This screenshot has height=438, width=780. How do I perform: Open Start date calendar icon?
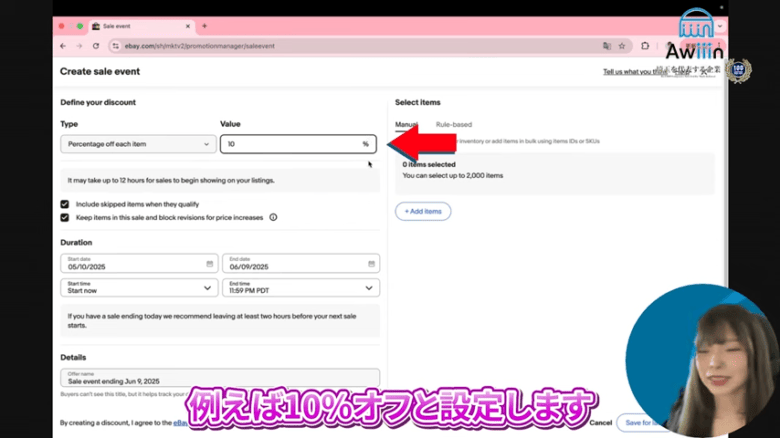click(x=209, y=264)
